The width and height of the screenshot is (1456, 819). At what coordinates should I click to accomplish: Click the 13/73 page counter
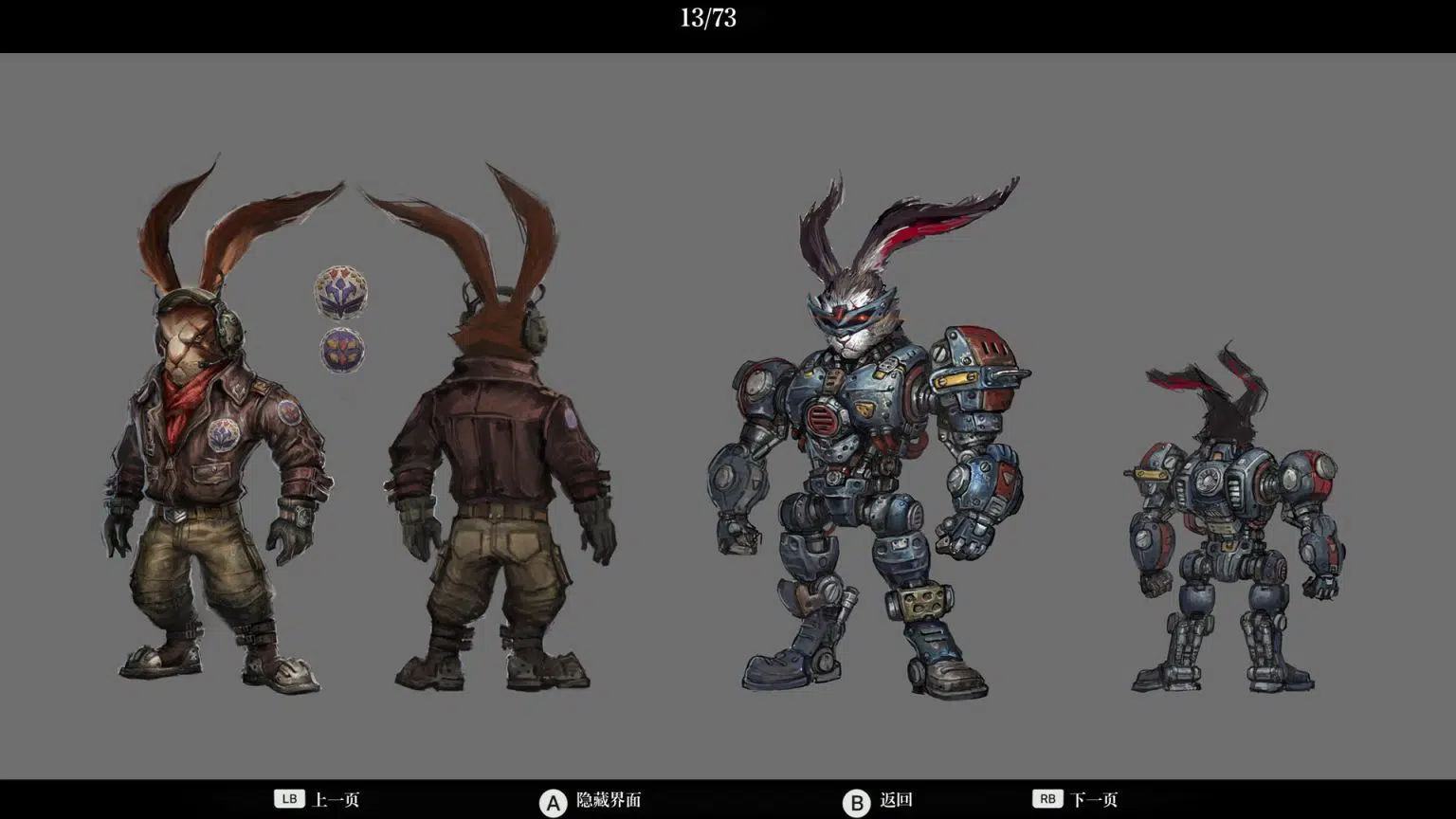pos(708,18)
